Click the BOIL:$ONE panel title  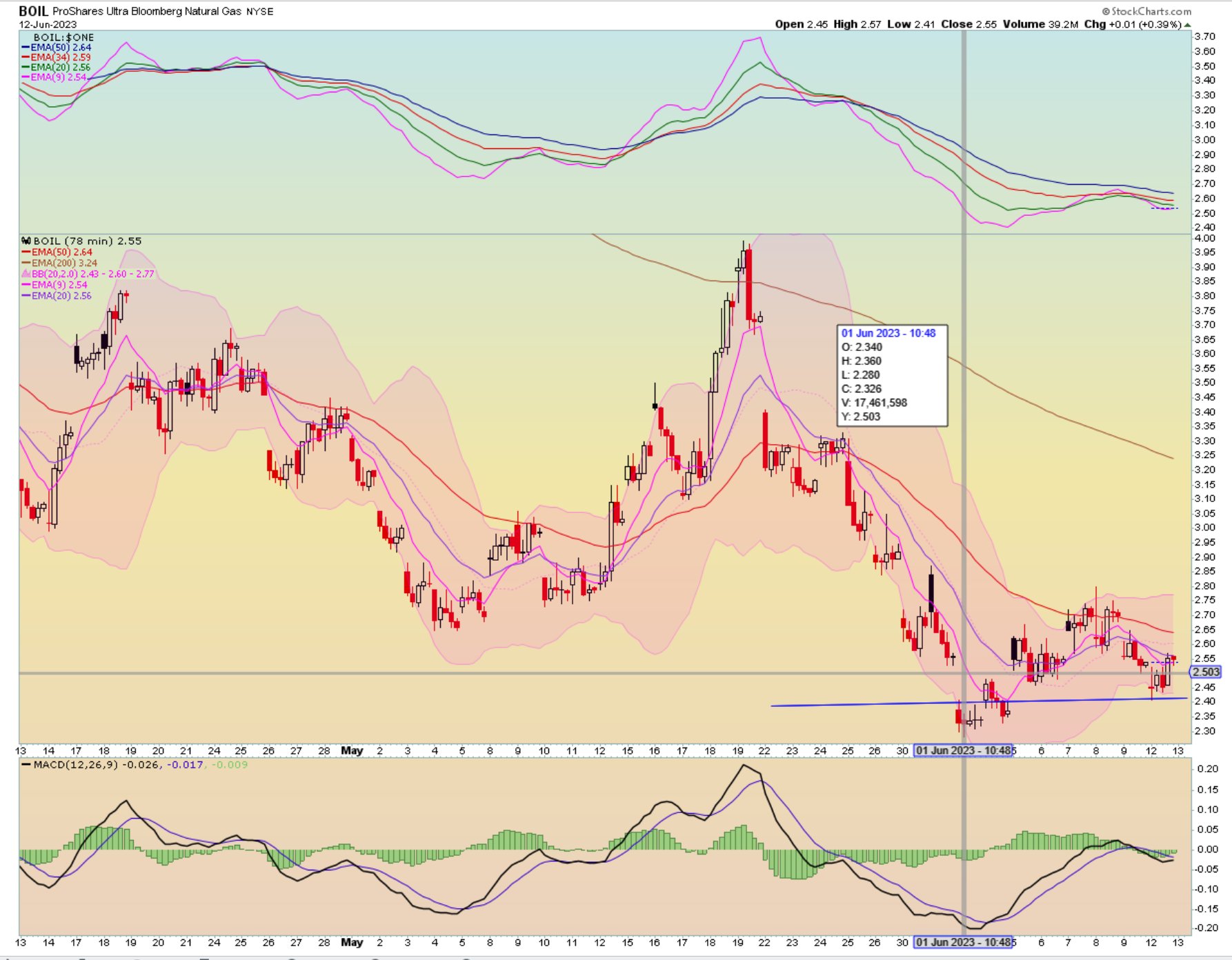[x=63, y=37]
